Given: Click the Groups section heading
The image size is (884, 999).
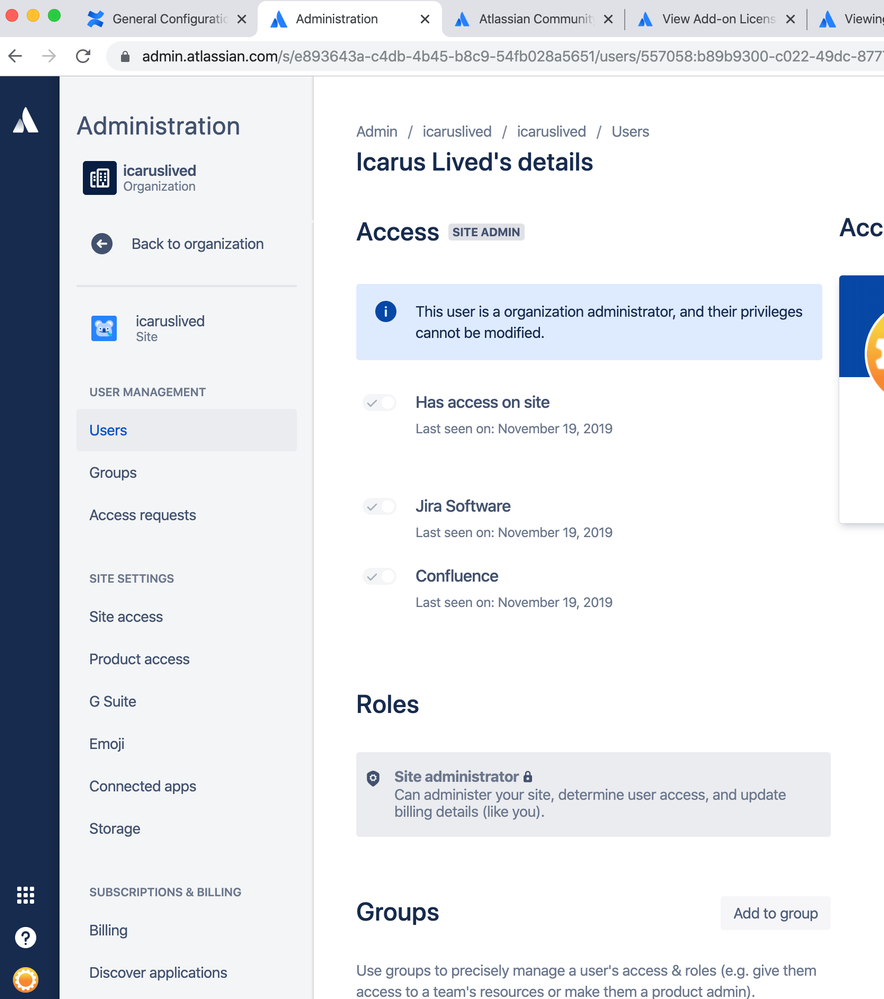Looking at the screenshot, I should click(x=398, y=912).
